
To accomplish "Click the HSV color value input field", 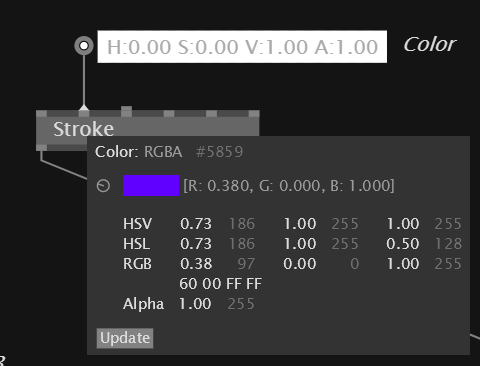I will tap(242, 47).
